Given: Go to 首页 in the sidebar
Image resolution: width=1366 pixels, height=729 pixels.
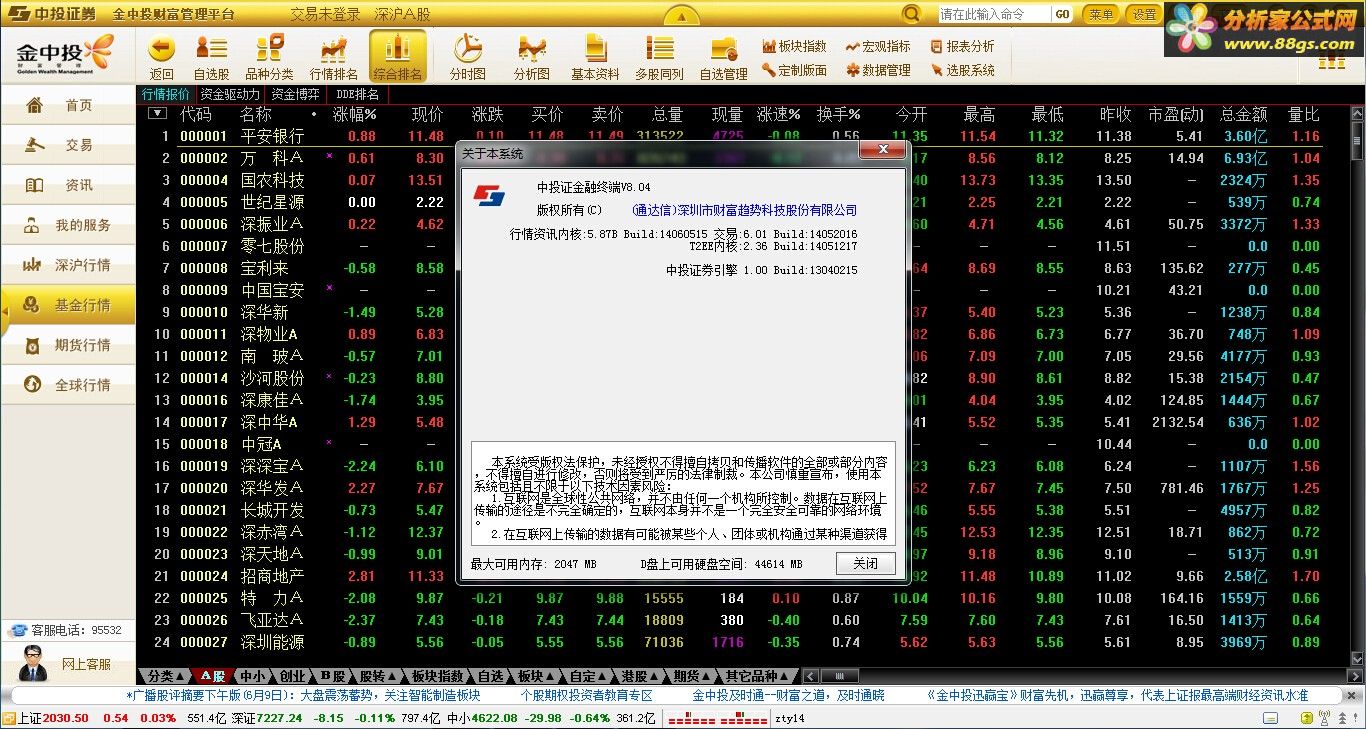Looking at the screenshot, I should 68,105.
